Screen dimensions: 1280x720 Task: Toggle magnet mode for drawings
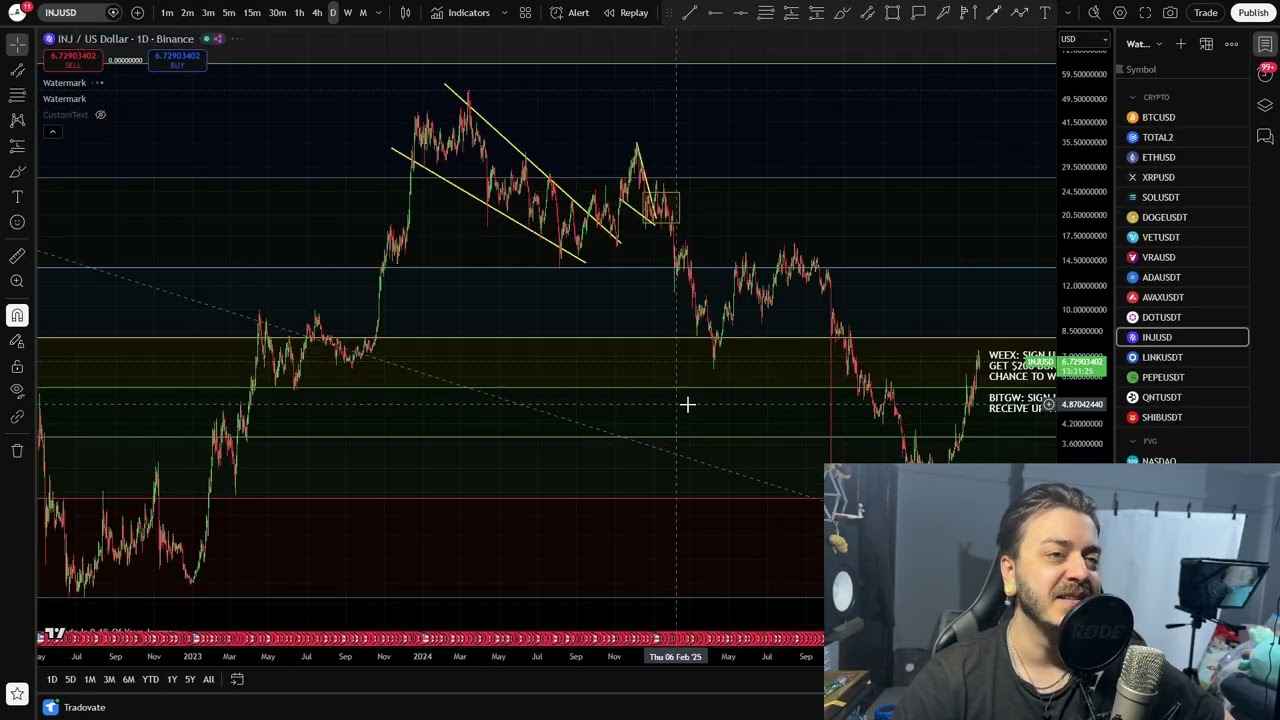17,316
